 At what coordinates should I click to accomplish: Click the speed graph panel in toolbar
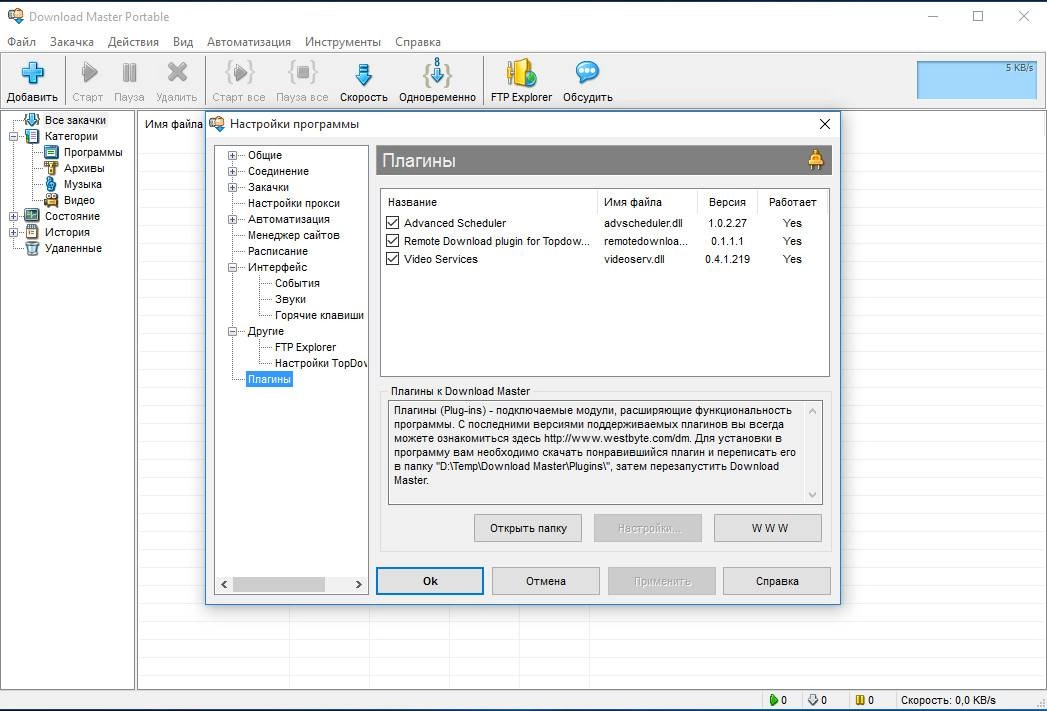(976, 80)
